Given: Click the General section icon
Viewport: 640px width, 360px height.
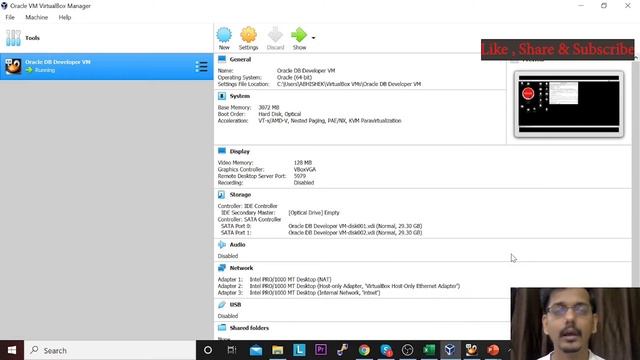Looking at the screenshot, I should coord(222,59).
